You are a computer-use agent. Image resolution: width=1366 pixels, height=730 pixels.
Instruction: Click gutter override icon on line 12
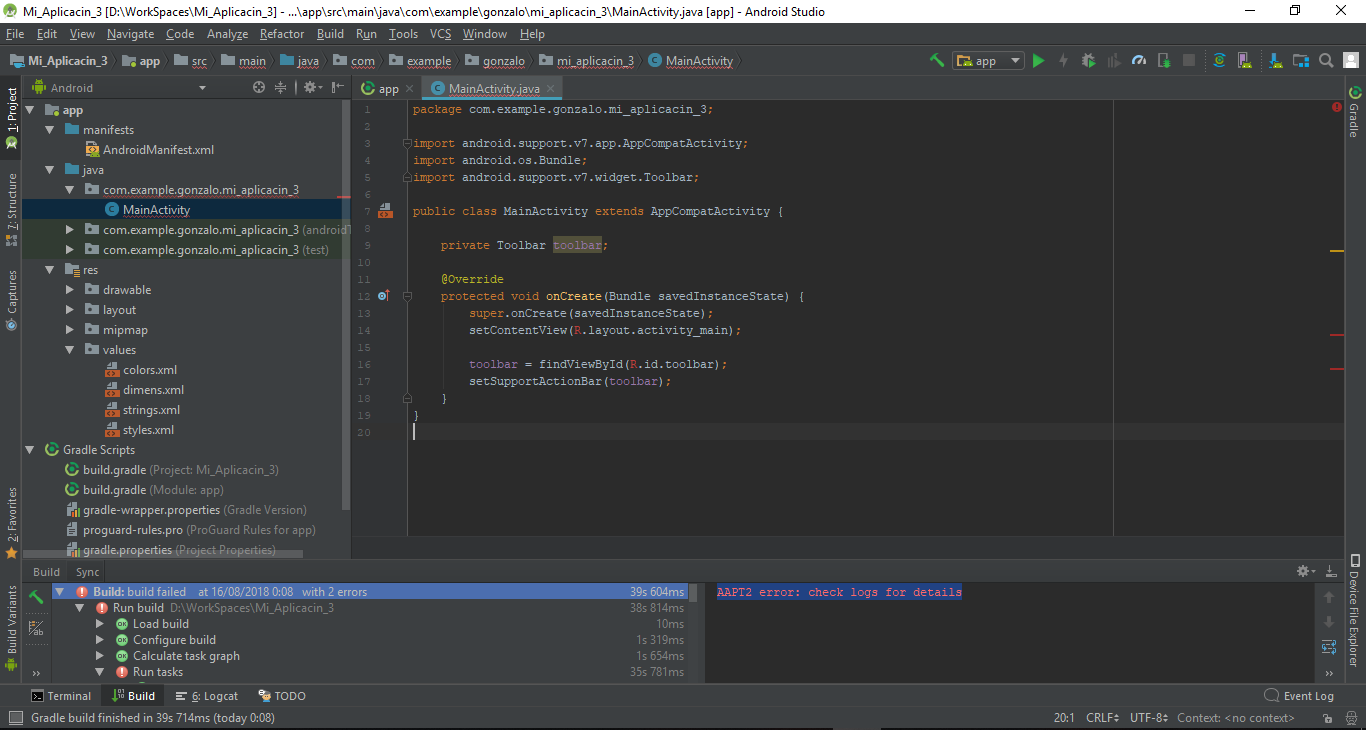pos(383,296)
